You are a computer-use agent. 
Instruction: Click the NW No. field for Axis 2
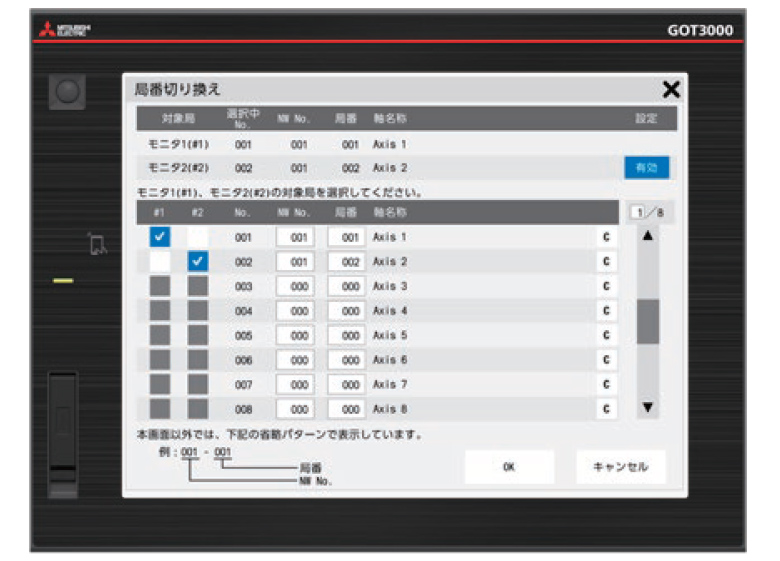295,262
